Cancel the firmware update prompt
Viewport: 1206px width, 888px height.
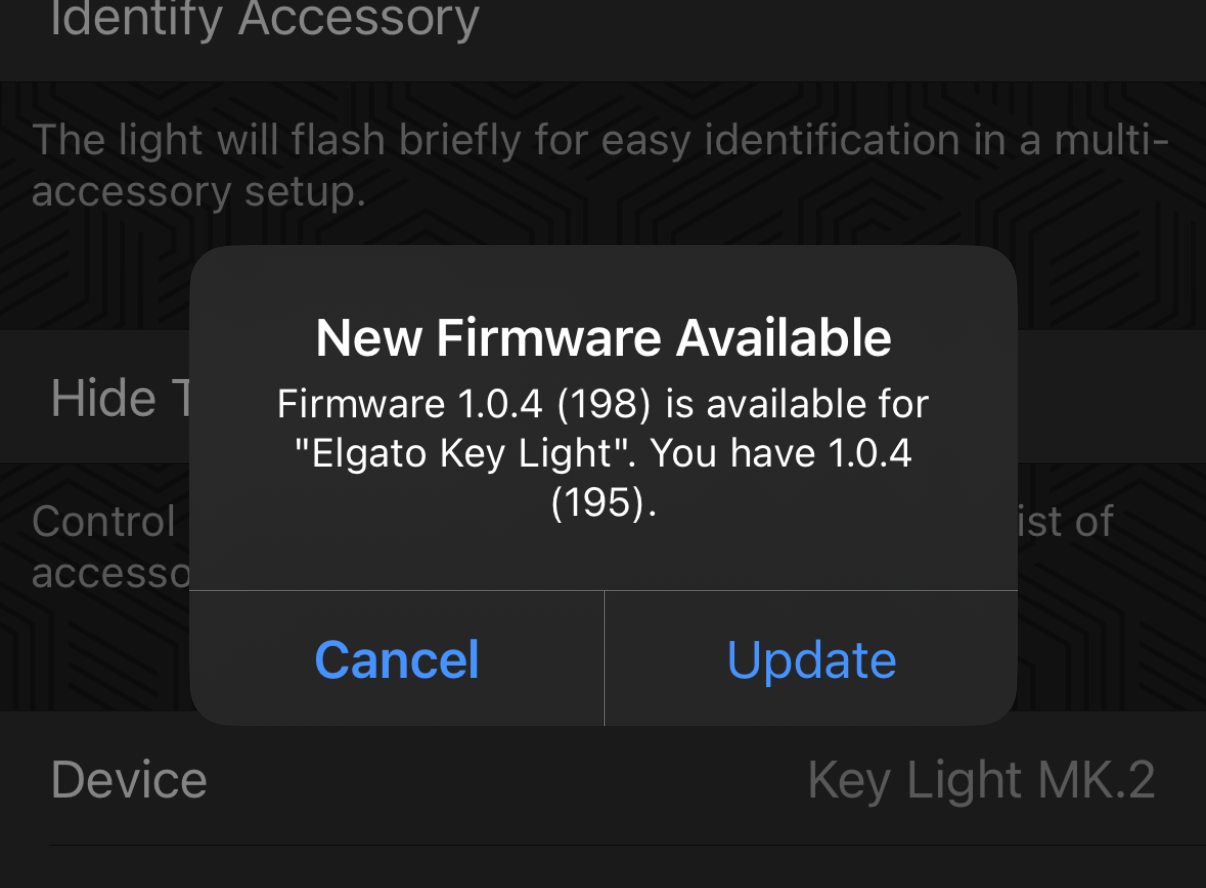tap(397, 660)
